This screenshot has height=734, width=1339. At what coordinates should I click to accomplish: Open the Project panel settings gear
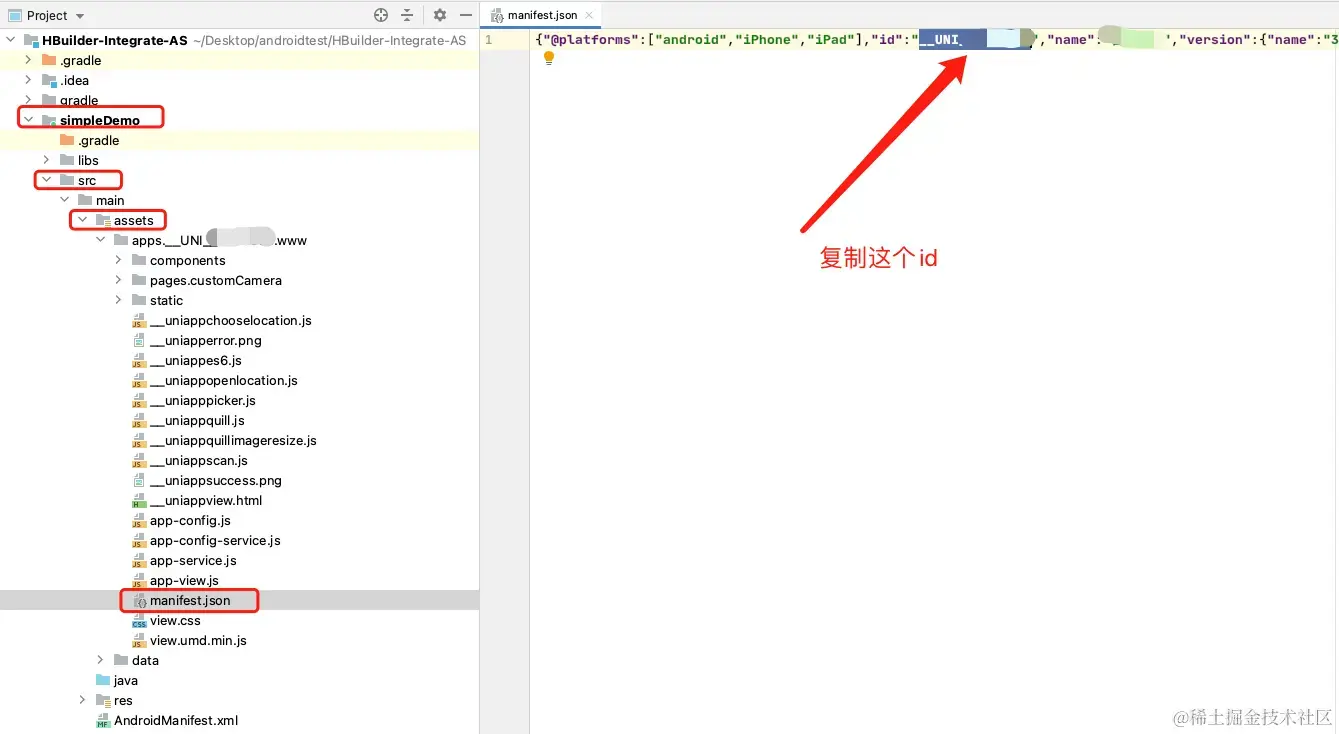[x=440, y=15]
